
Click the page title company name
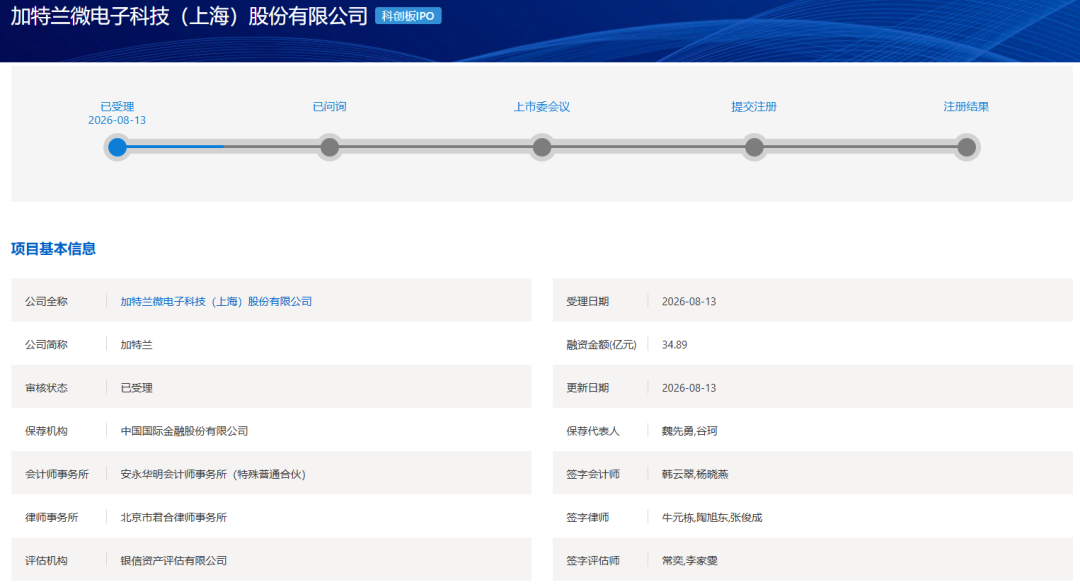(189, 16)
